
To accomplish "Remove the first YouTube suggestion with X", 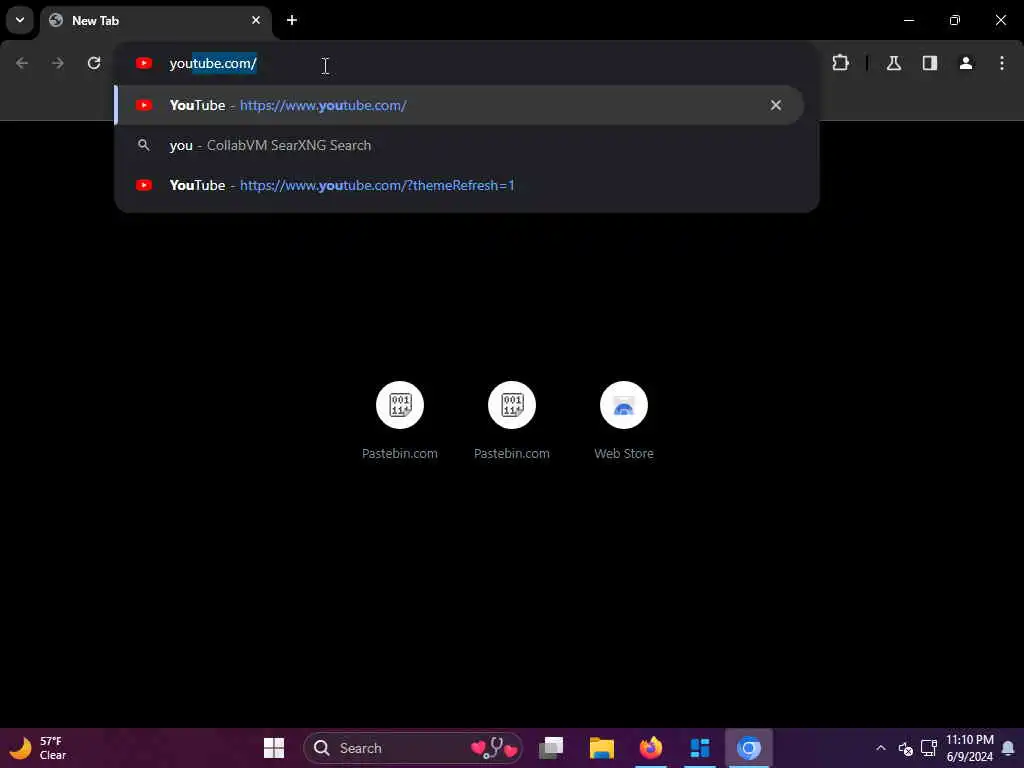I will click(x=776, y=105).
